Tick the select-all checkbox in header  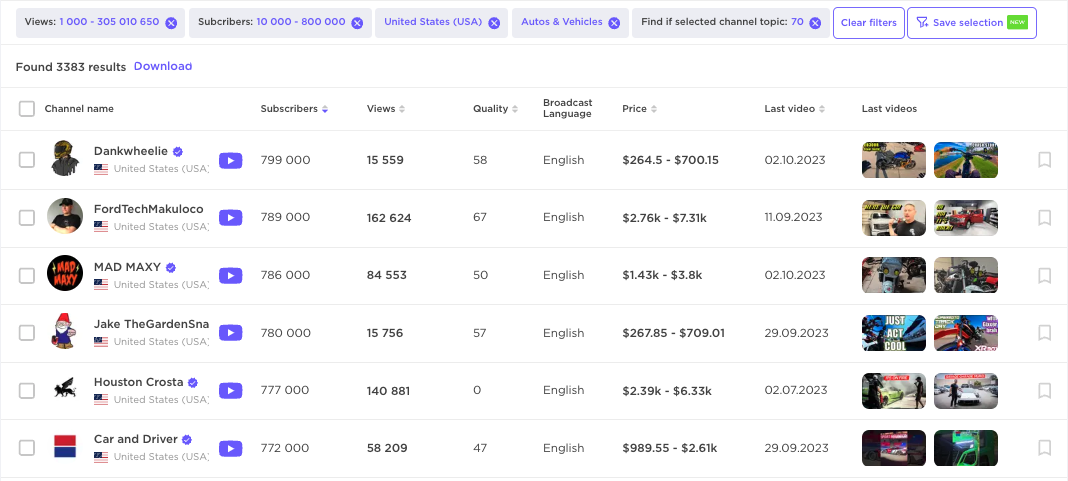[x=27, y=109]
